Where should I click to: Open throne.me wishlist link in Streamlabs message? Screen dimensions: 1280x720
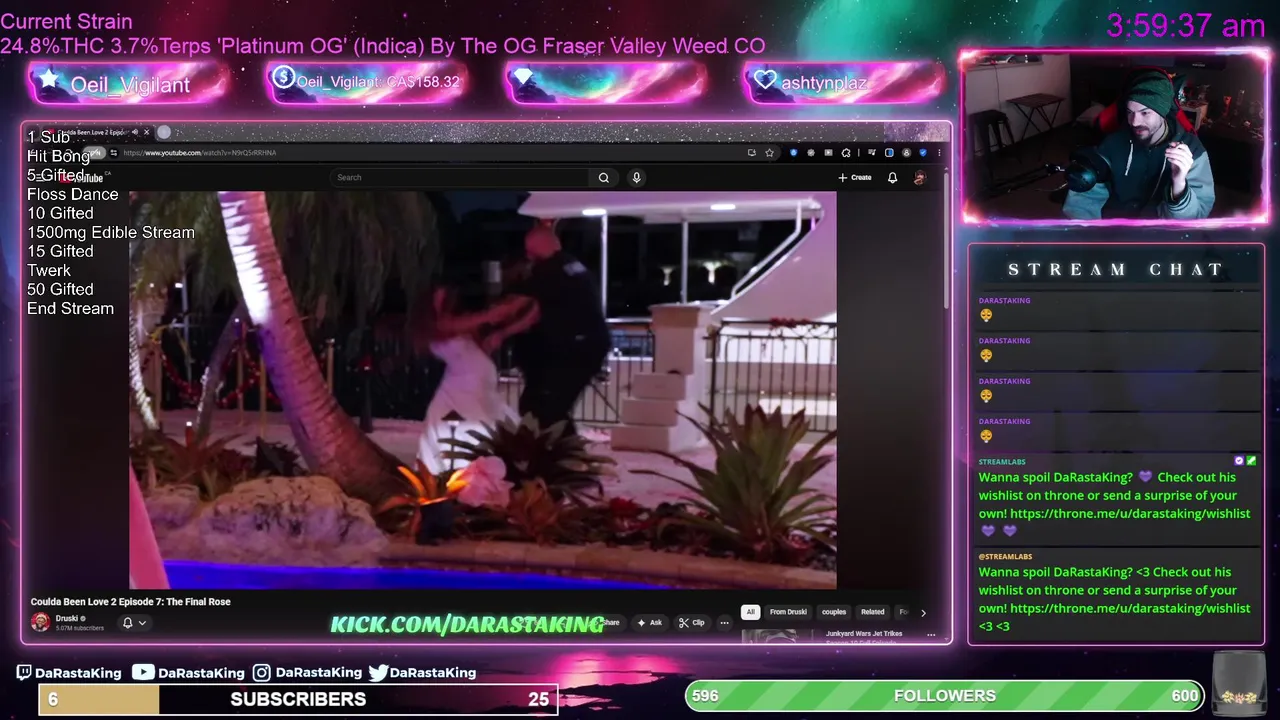point(1130,514)
